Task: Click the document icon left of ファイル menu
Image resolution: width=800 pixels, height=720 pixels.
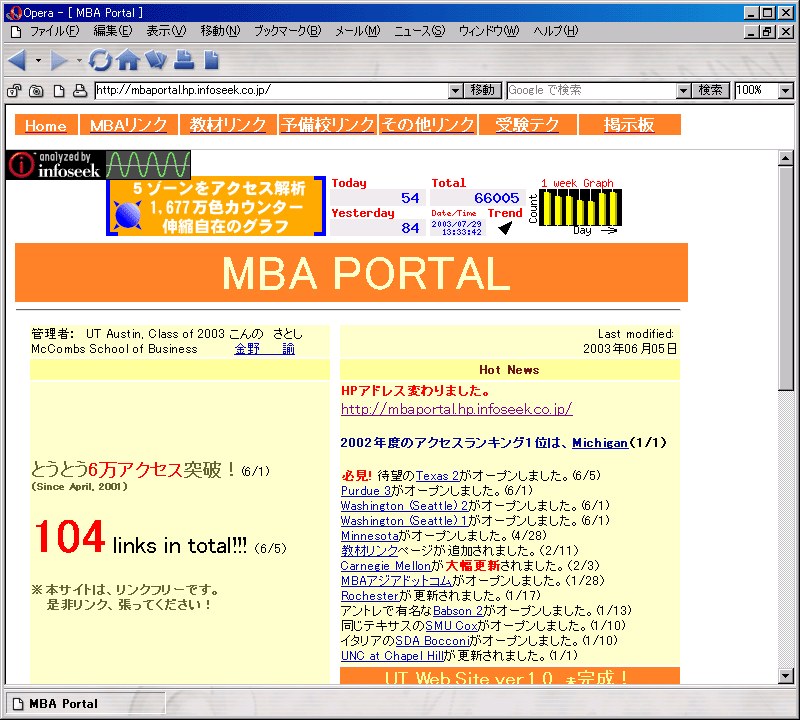Action: coord(16,32)
